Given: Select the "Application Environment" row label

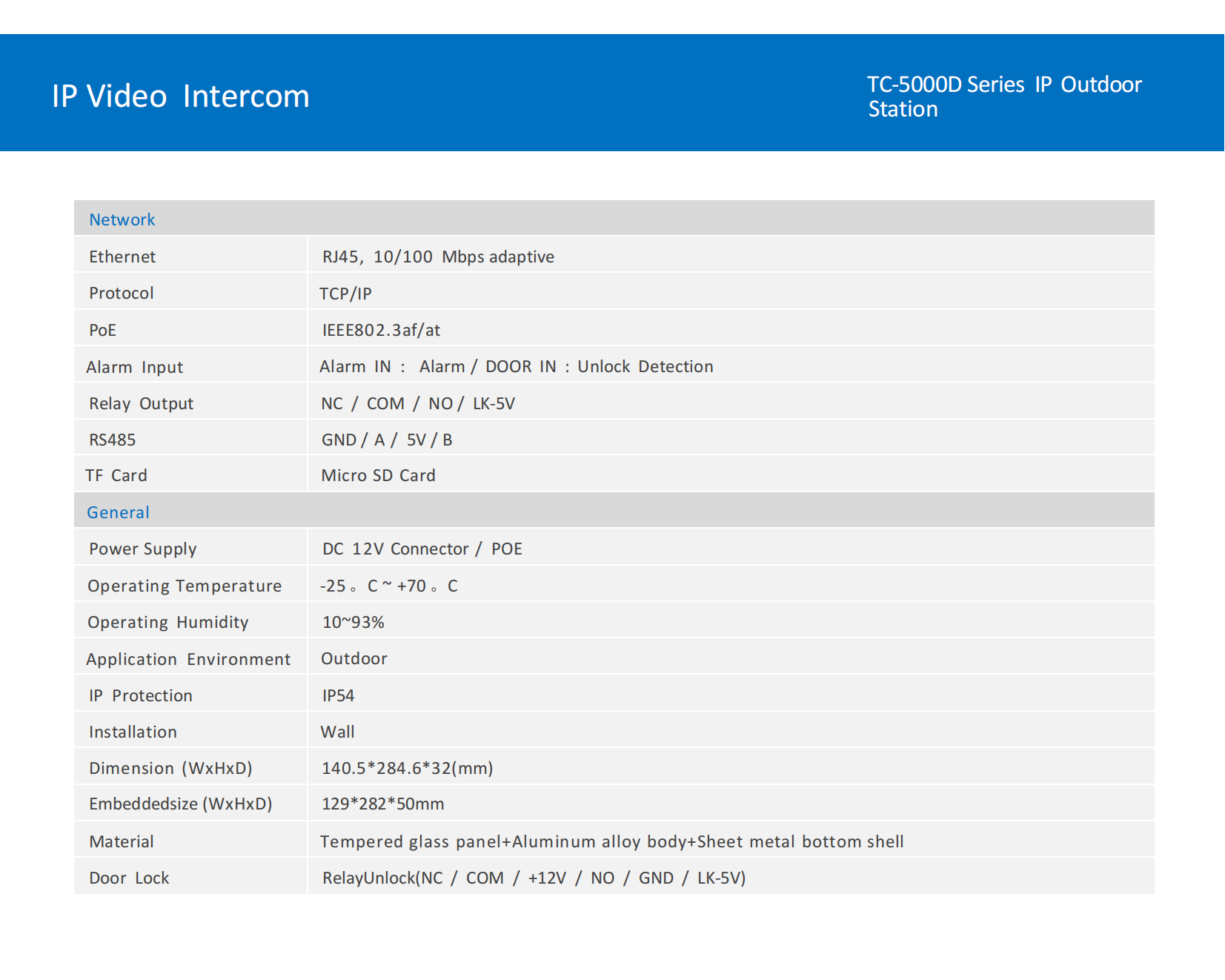Looking at the screenshot, I should point(188,659).
